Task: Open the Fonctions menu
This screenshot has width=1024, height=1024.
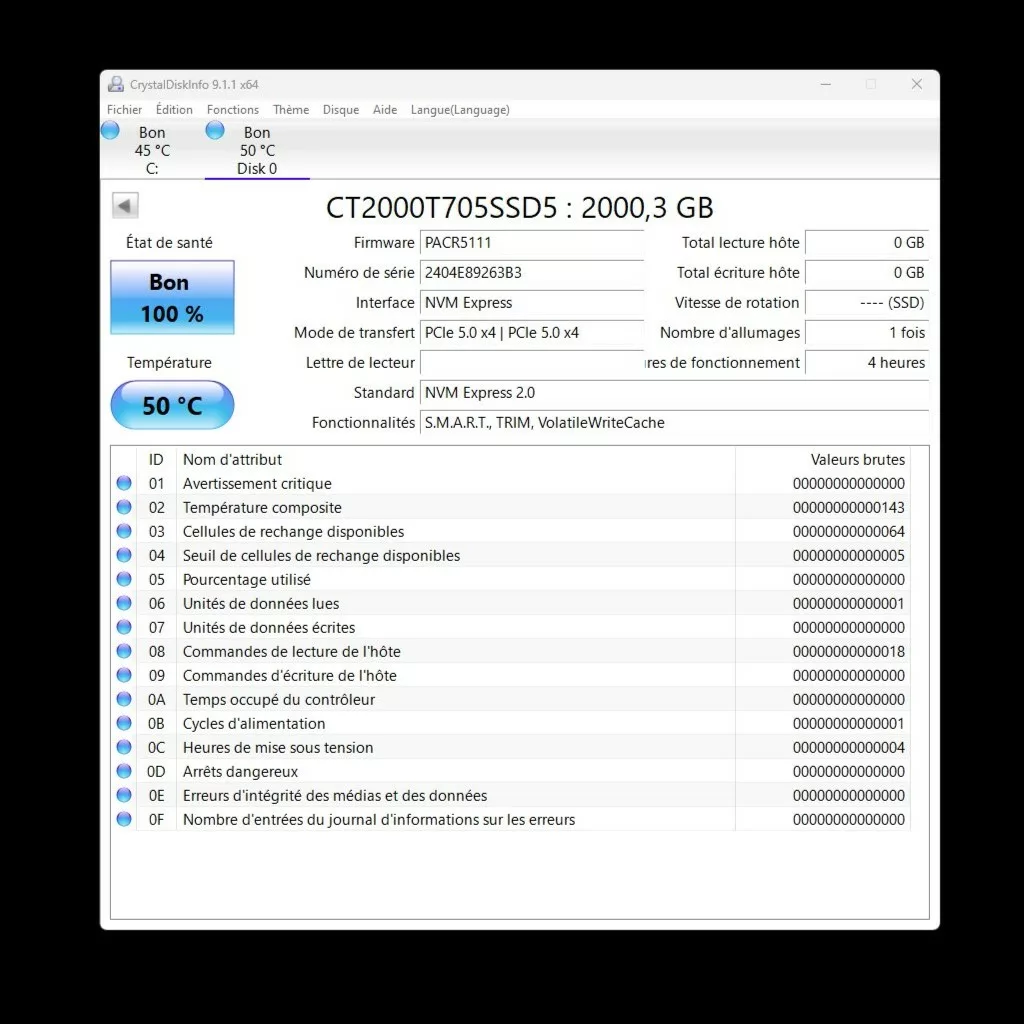Action: point(232,110)
